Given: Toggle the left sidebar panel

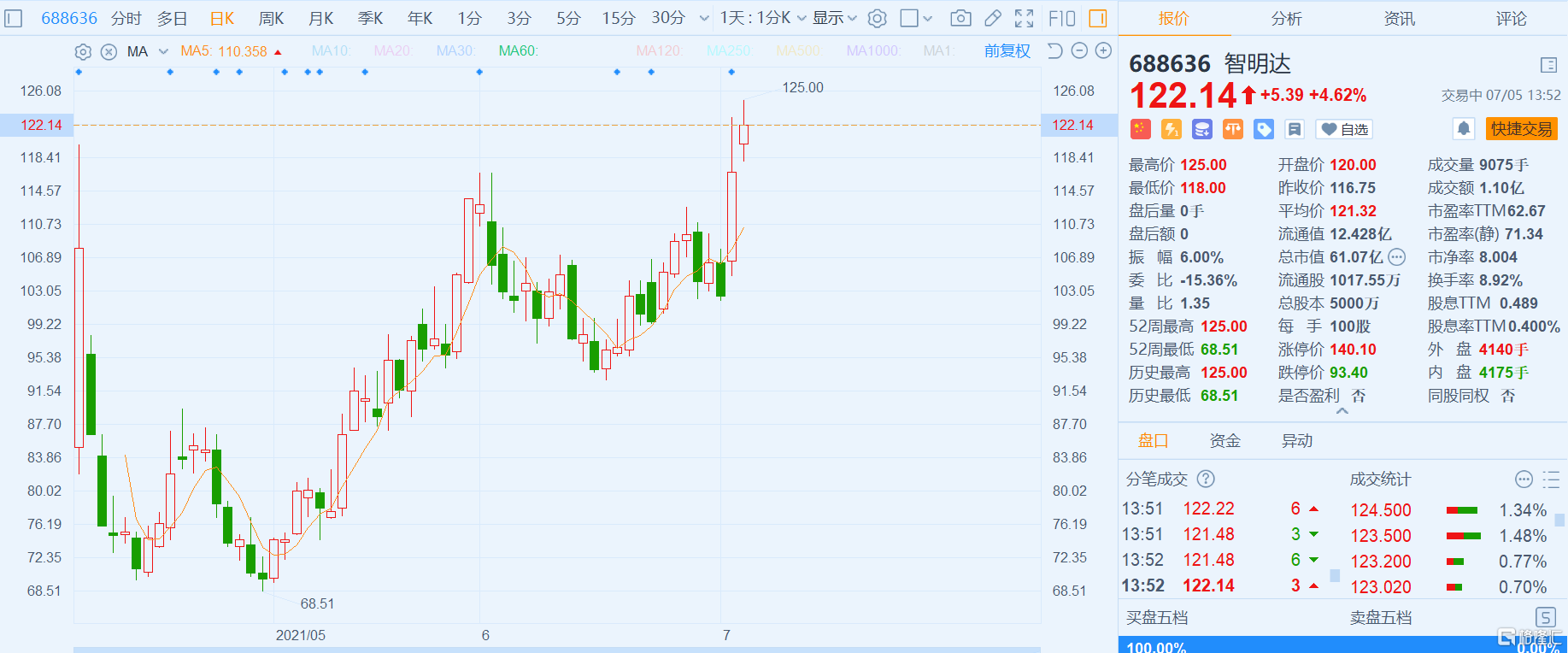Looking at the screenshot, I should (x=14, y=18).
